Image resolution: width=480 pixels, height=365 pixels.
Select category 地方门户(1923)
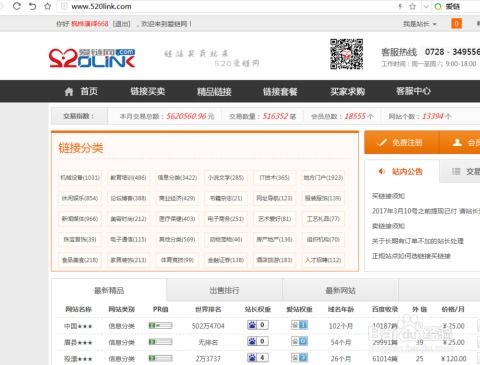point(323,178)
